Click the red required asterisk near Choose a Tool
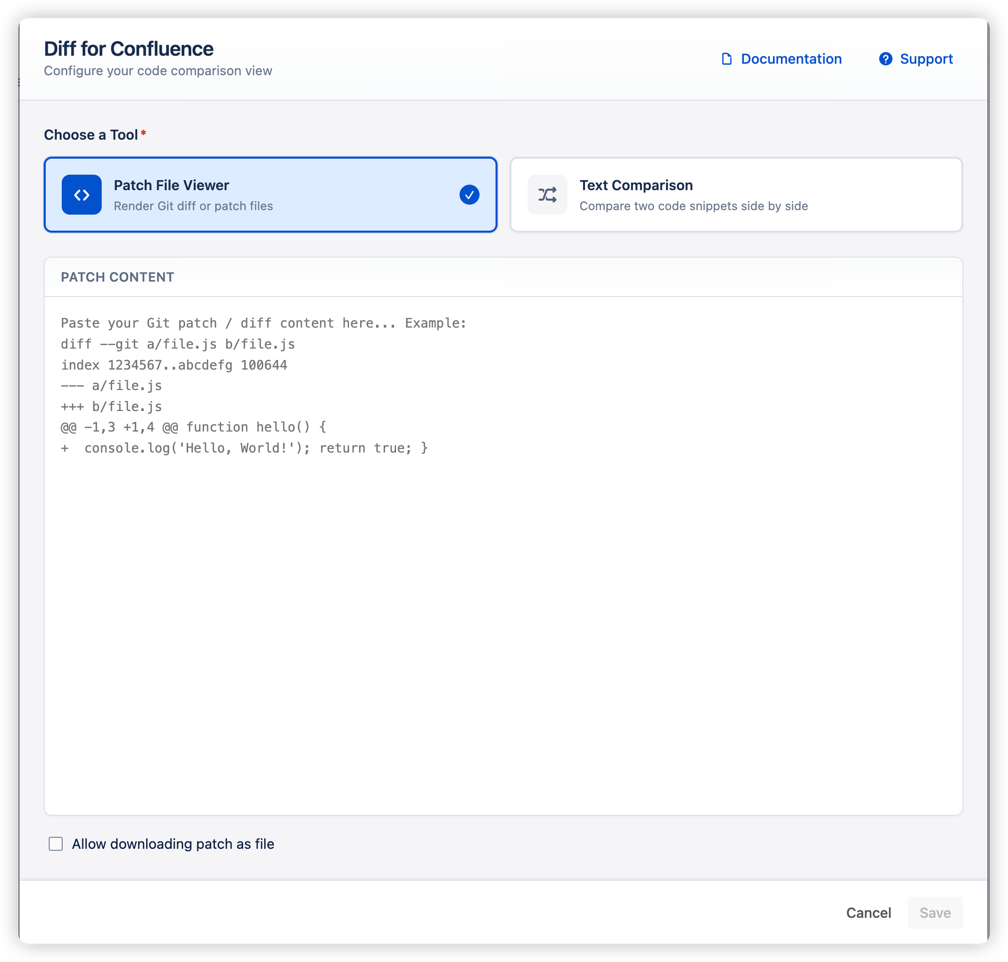Image resolution: width=1008 pixels, height=962 pixels. click(145, 131)
